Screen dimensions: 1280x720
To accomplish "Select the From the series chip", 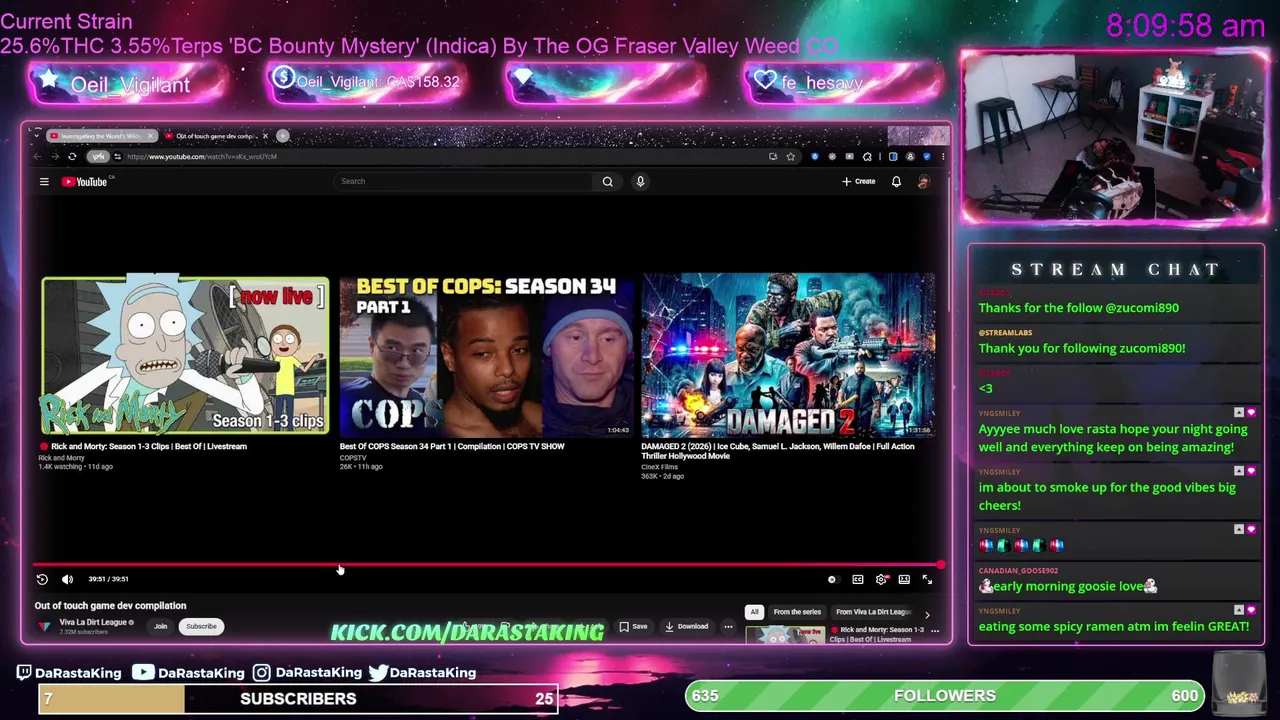I will (797, 612).
